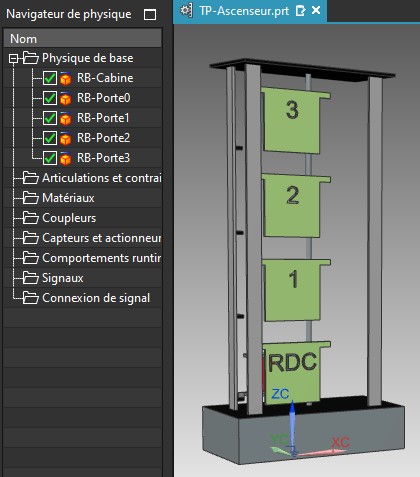Click the Matériaux folder icon
Viewport: 420px width, 477px height.
tap(31, 198)
